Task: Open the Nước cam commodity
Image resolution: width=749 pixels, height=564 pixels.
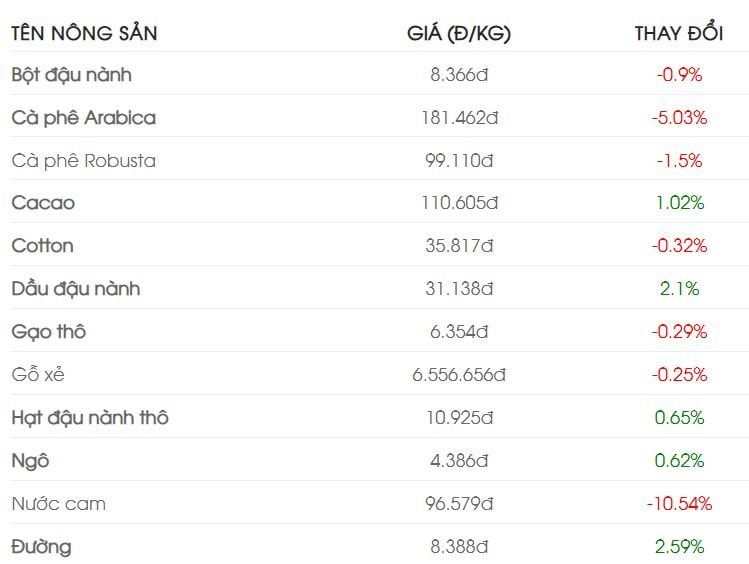Action: click(58, 504)
